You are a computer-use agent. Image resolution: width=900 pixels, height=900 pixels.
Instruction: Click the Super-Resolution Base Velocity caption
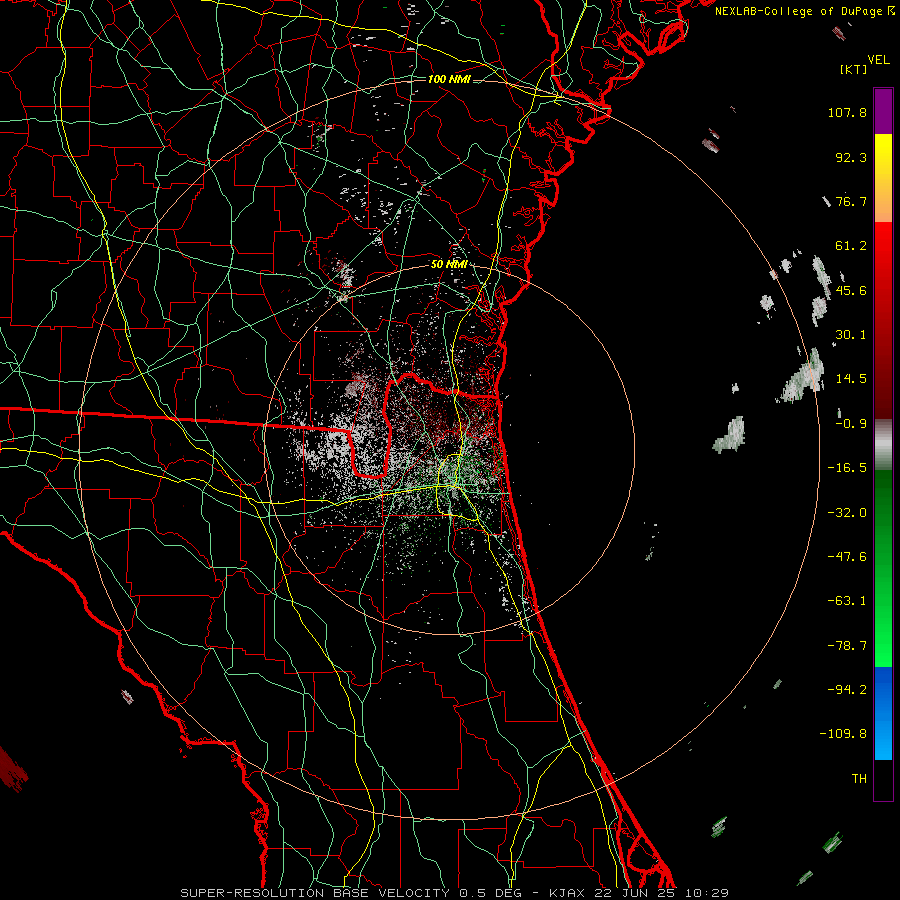point(455,893)
